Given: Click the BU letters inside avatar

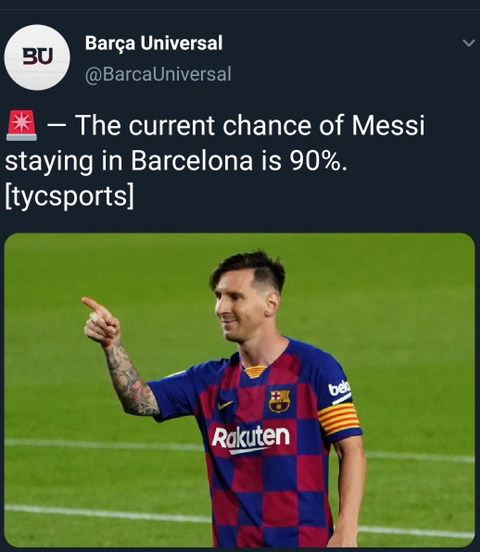Looking at the screenshot, I should click(38, 56).
